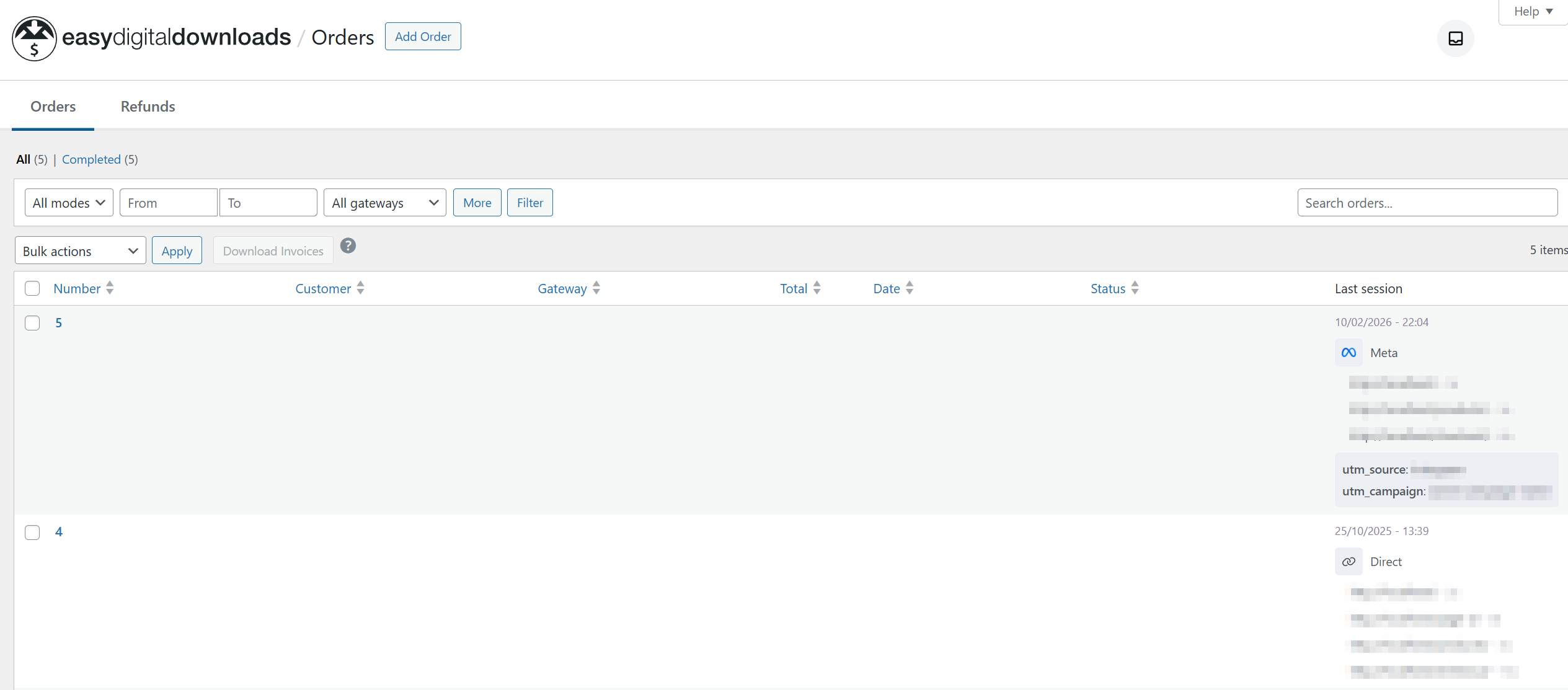Screen dimensions: 1568x690
Task: Open the notifications inbox icon
Action: (1455, 38)
